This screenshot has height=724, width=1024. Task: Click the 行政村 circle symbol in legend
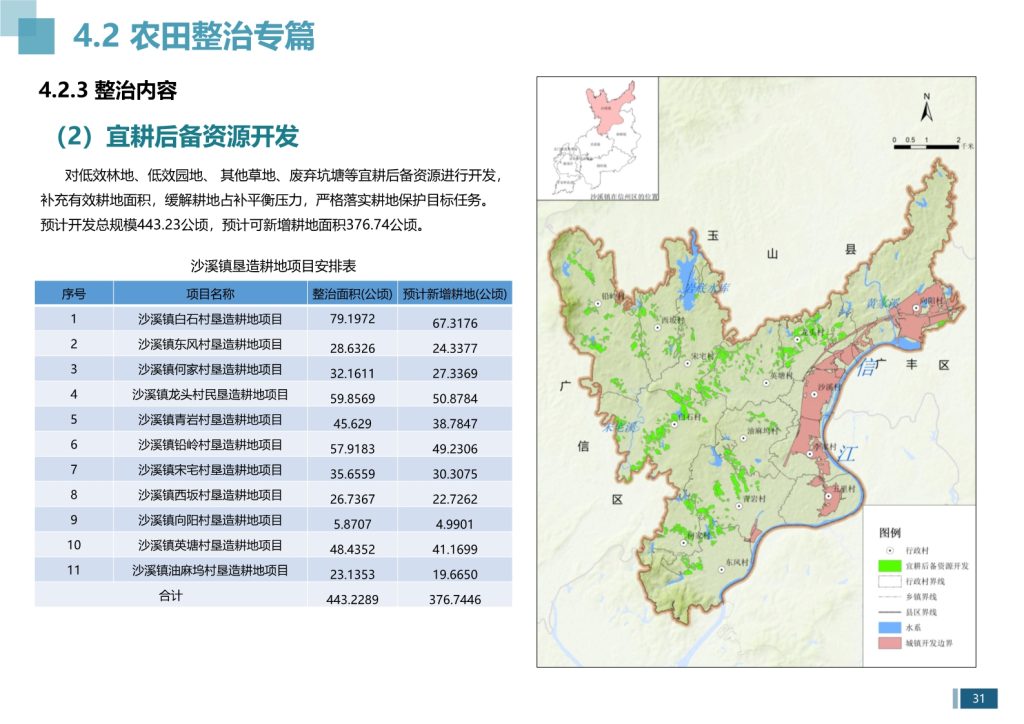coord(885,550)
